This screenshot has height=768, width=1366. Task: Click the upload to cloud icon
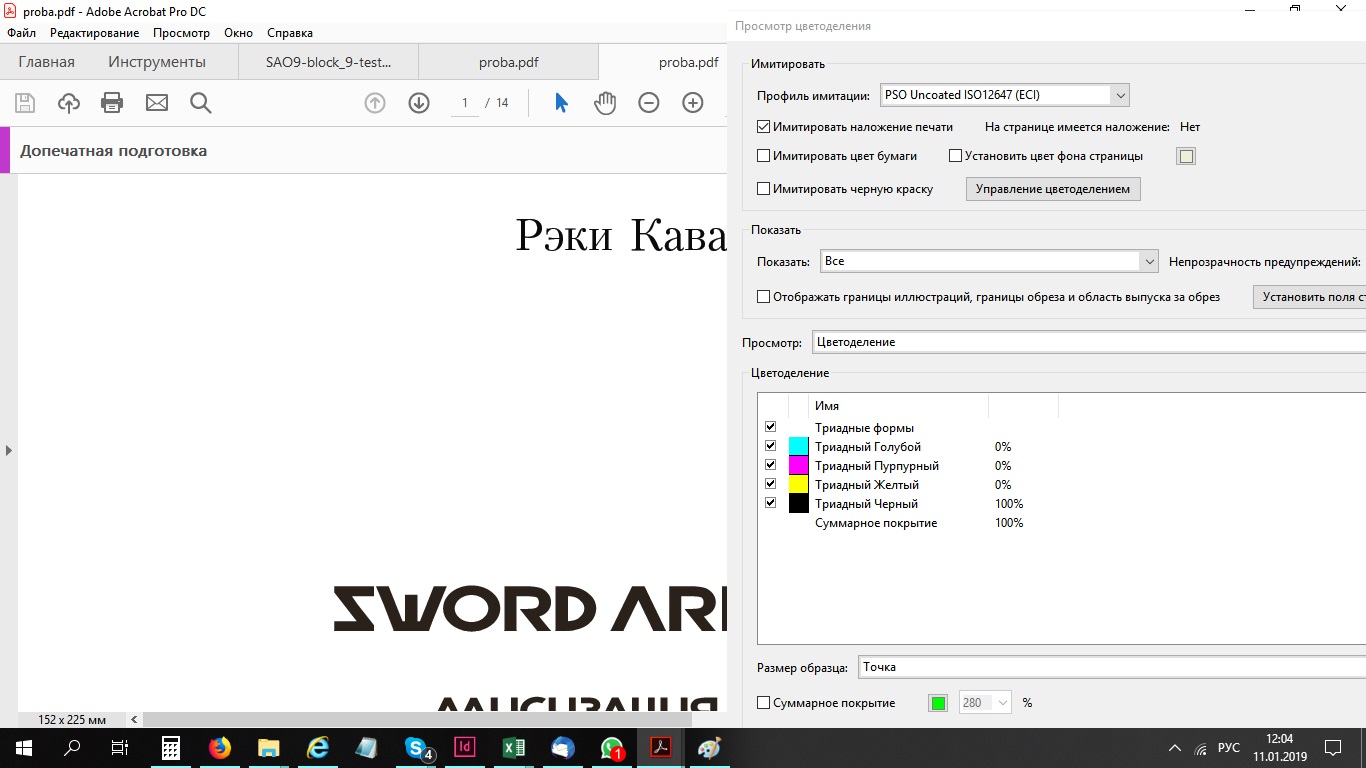click(x=68, y=103)
